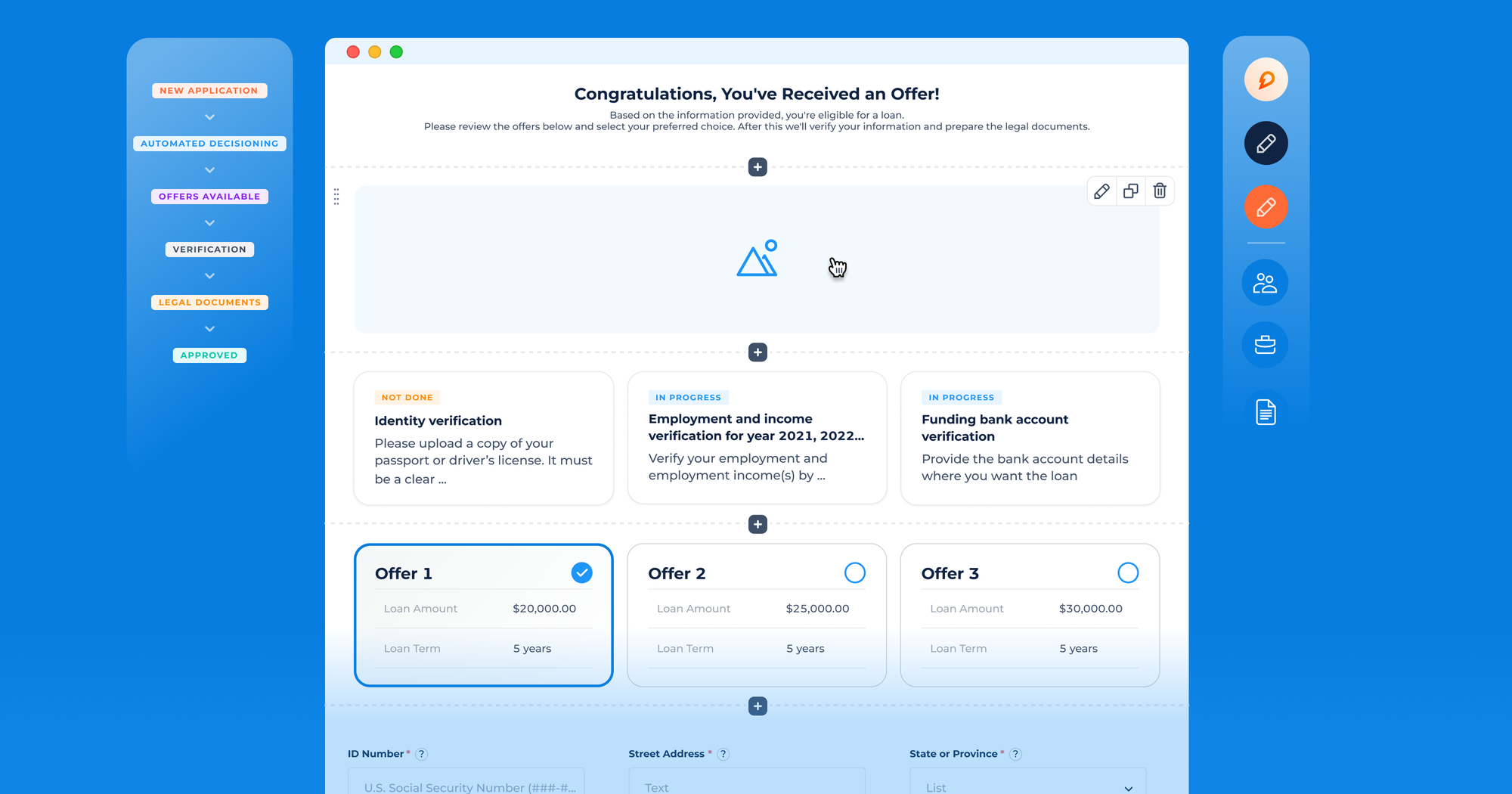Go to Legal Documents step
1512x794 pixels.
(x=209, y=302)
